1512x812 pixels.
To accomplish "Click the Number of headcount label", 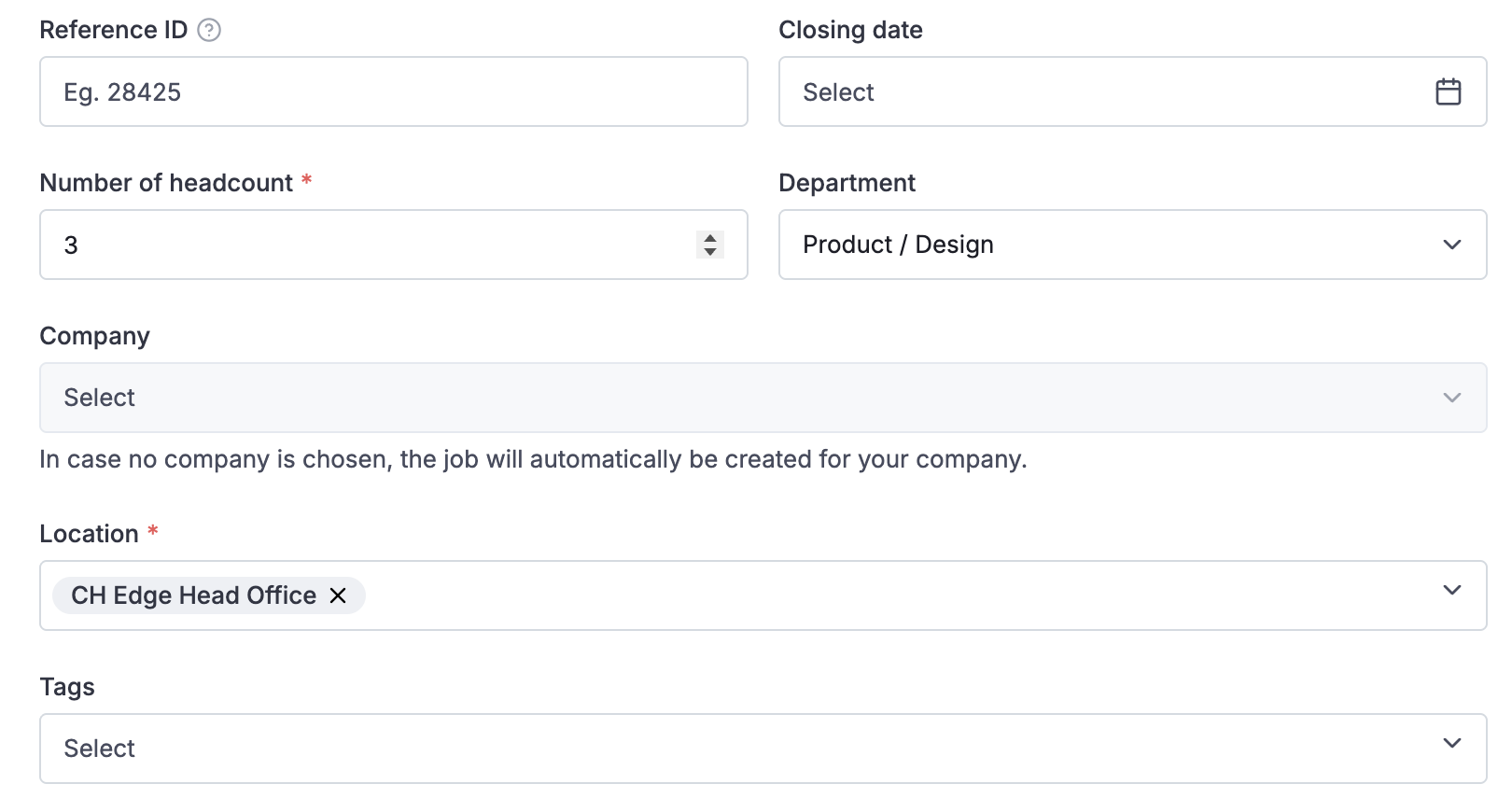I will coord(166,183).
